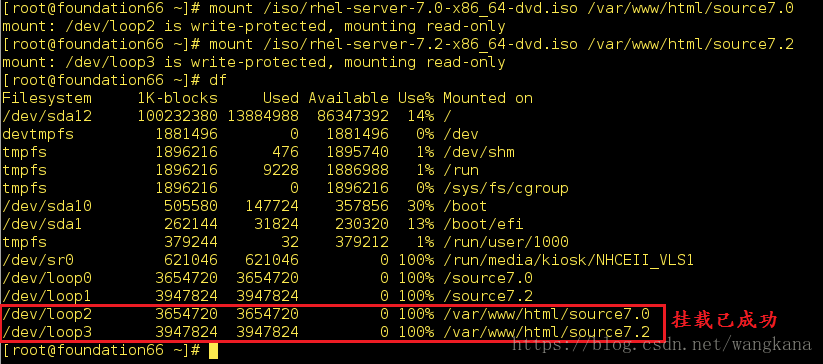Viewport: 823px width, 364px height.
Task: Click the Use% column header
Action: click(416, 98)
